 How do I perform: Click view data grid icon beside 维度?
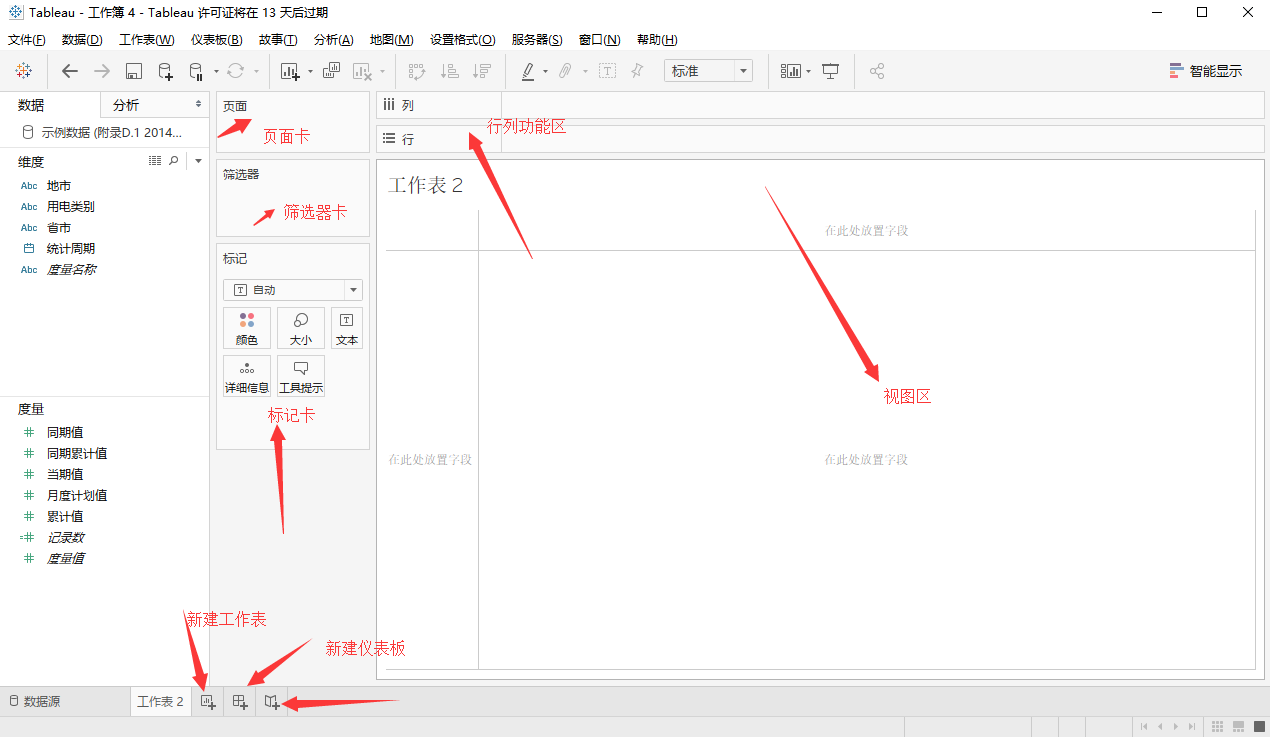click(x=155, y=161)
